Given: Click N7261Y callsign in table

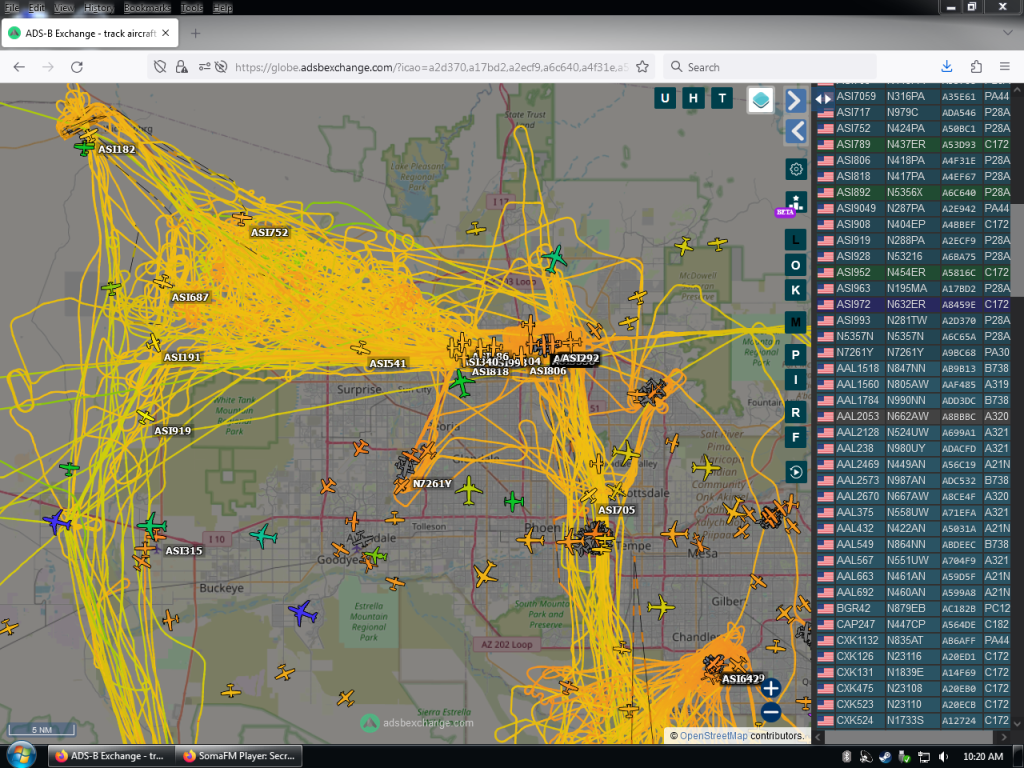Looking at the screenshot, I should point(854,352).
